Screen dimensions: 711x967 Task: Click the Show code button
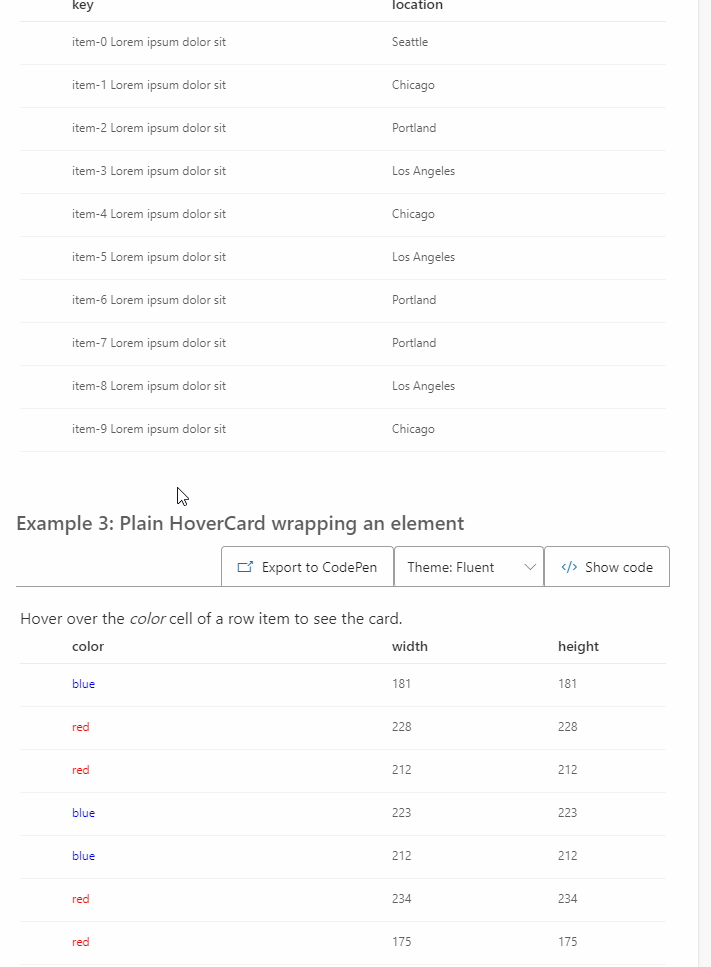coord(607,567)
